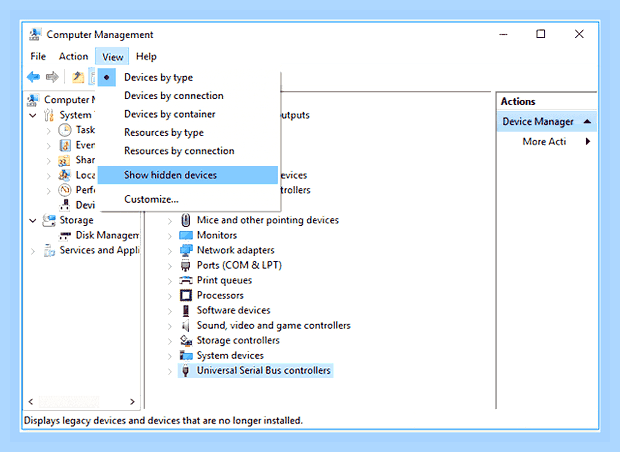Screen dimensions: 620x452
Task: Toggle Show hidden devices option
Action: (188, 175)
